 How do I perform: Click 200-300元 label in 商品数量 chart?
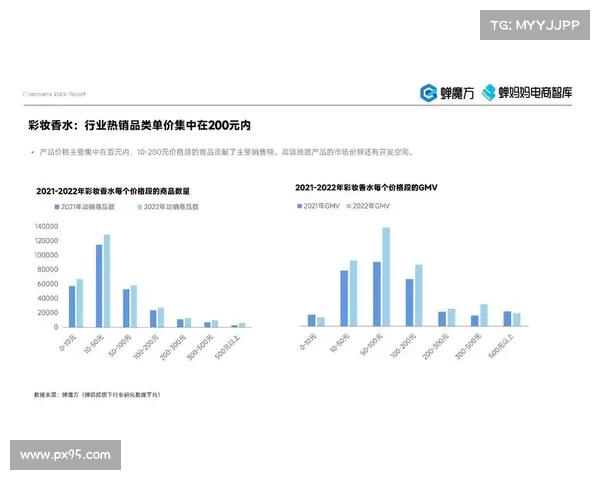pos(173,347)
